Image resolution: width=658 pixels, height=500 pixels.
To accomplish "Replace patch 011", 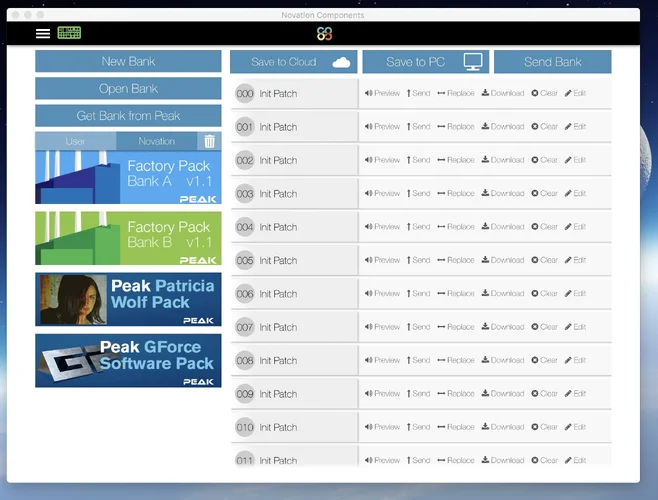I will (456, 460).
